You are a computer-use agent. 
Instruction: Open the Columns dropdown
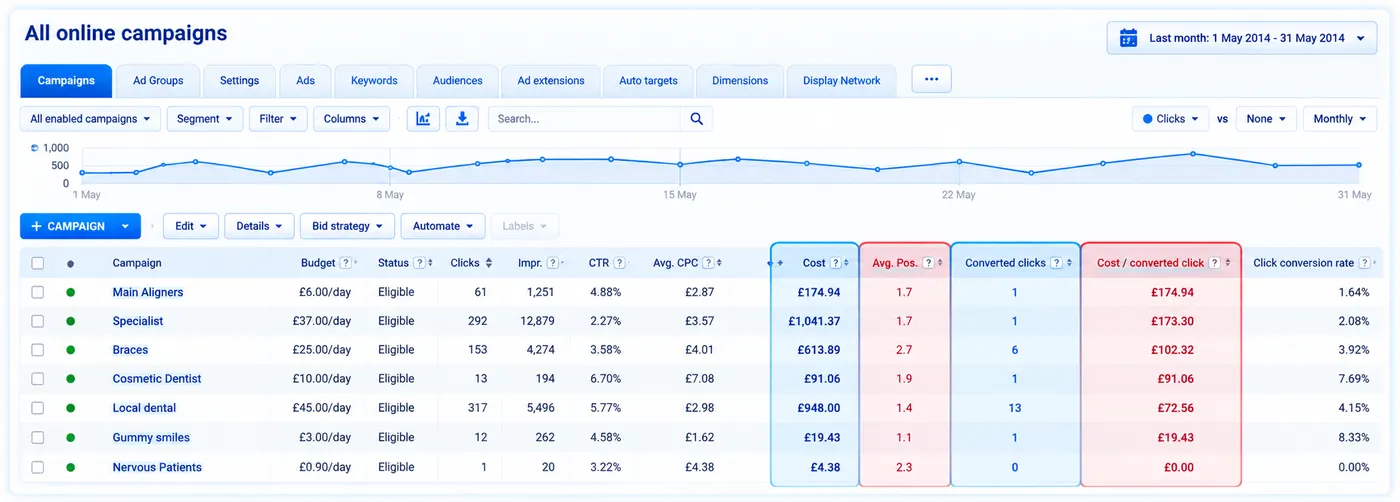point(351,119)
